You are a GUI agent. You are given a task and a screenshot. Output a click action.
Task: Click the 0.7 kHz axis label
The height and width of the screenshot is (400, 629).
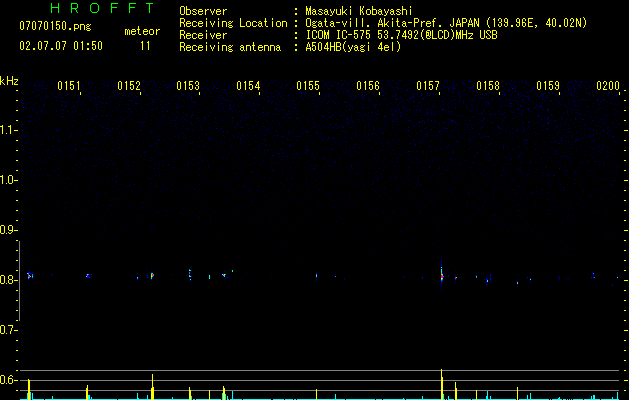[x=8, y=330]
